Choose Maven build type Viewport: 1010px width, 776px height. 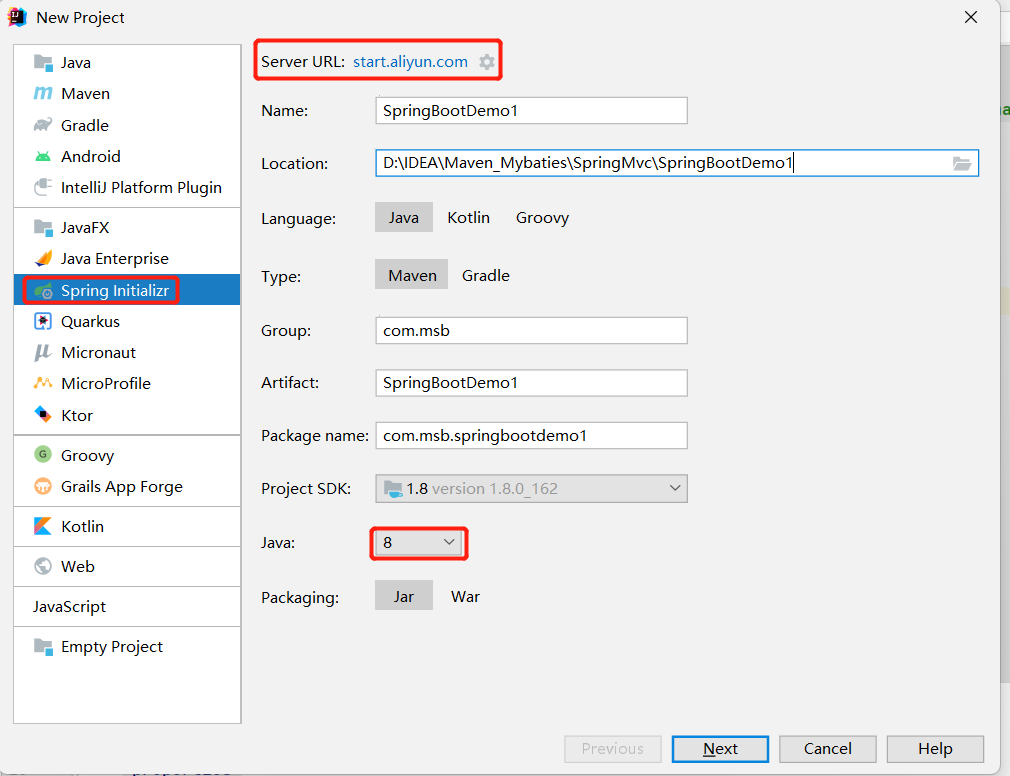click(412, 275)
